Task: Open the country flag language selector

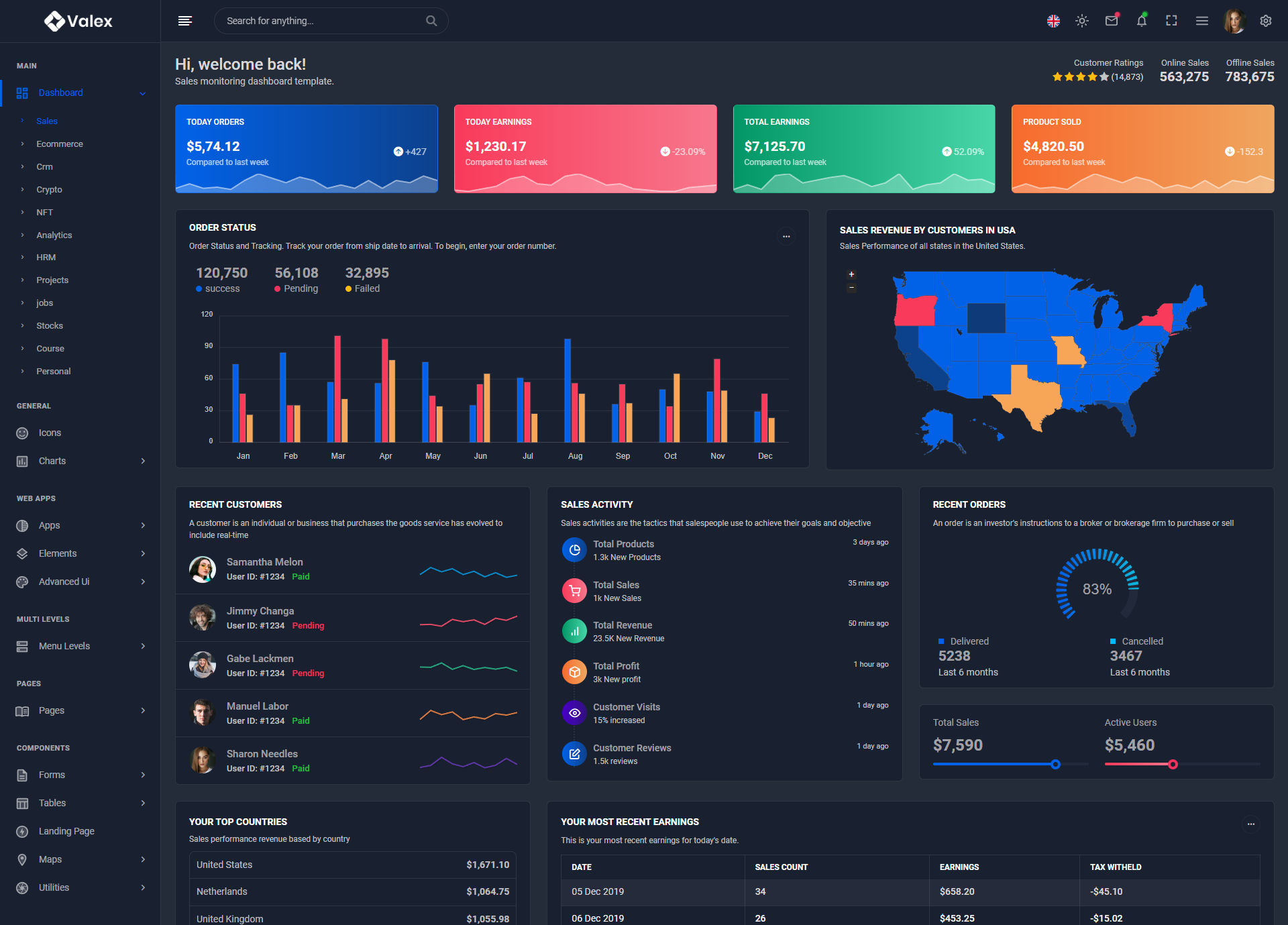Action: click(x=1053, y=21)
